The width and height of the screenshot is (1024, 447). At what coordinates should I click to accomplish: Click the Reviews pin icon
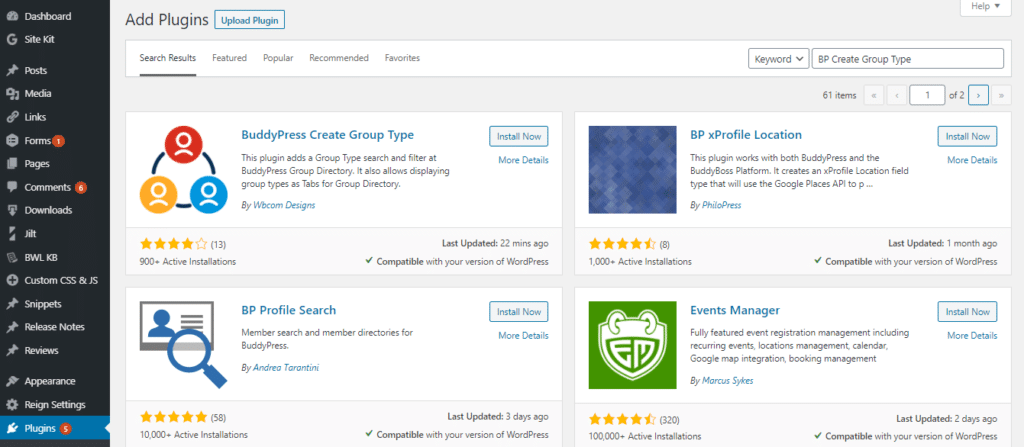(12, 350)
